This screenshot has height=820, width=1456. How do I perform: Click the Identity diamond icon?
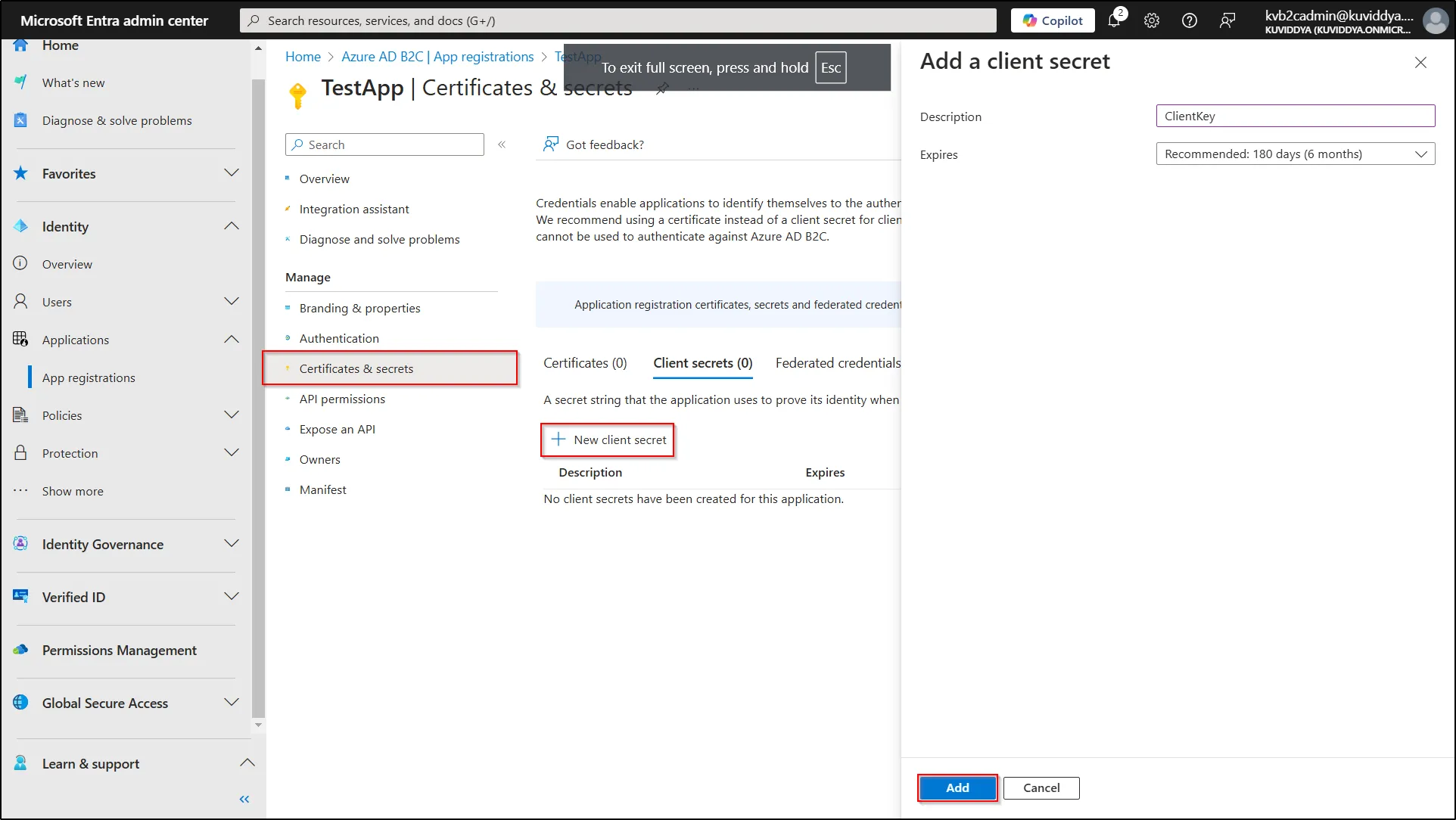21,226
